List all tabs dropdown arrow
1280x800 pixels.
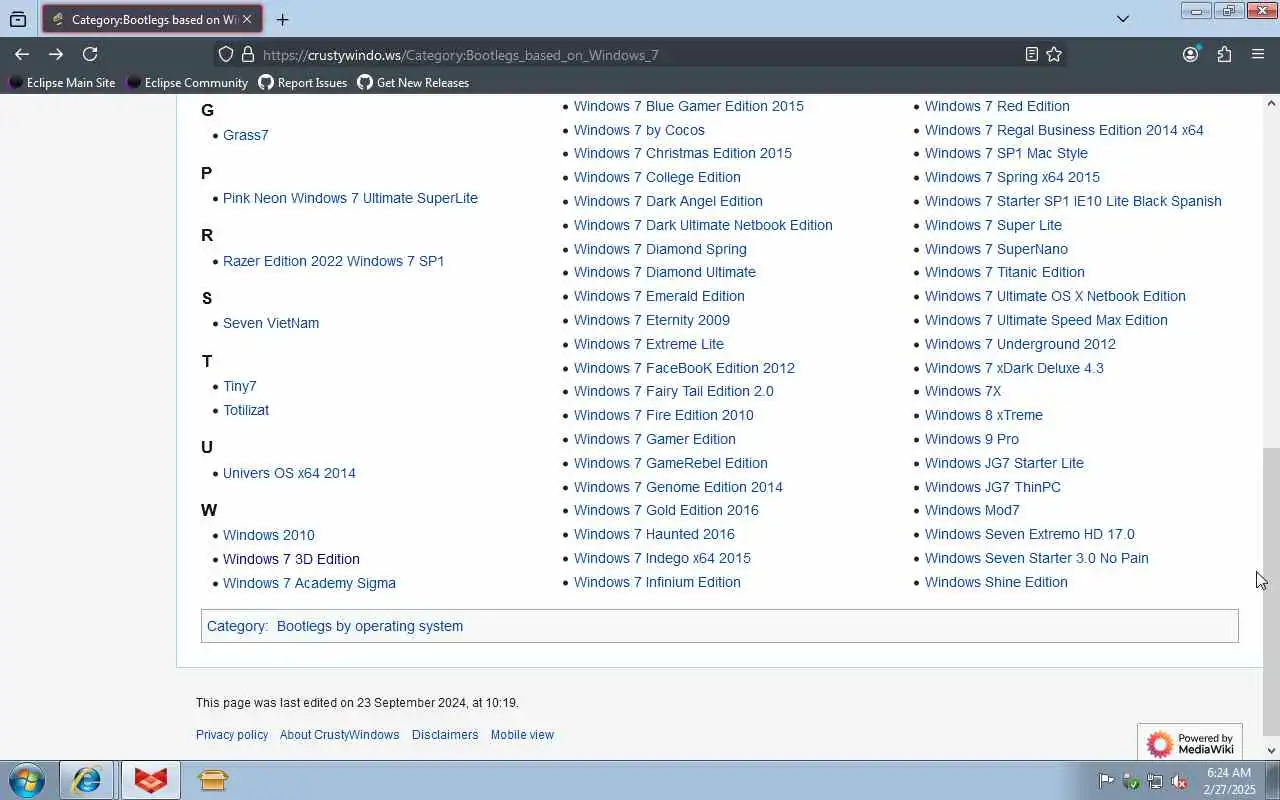(x=1123, y=19)
